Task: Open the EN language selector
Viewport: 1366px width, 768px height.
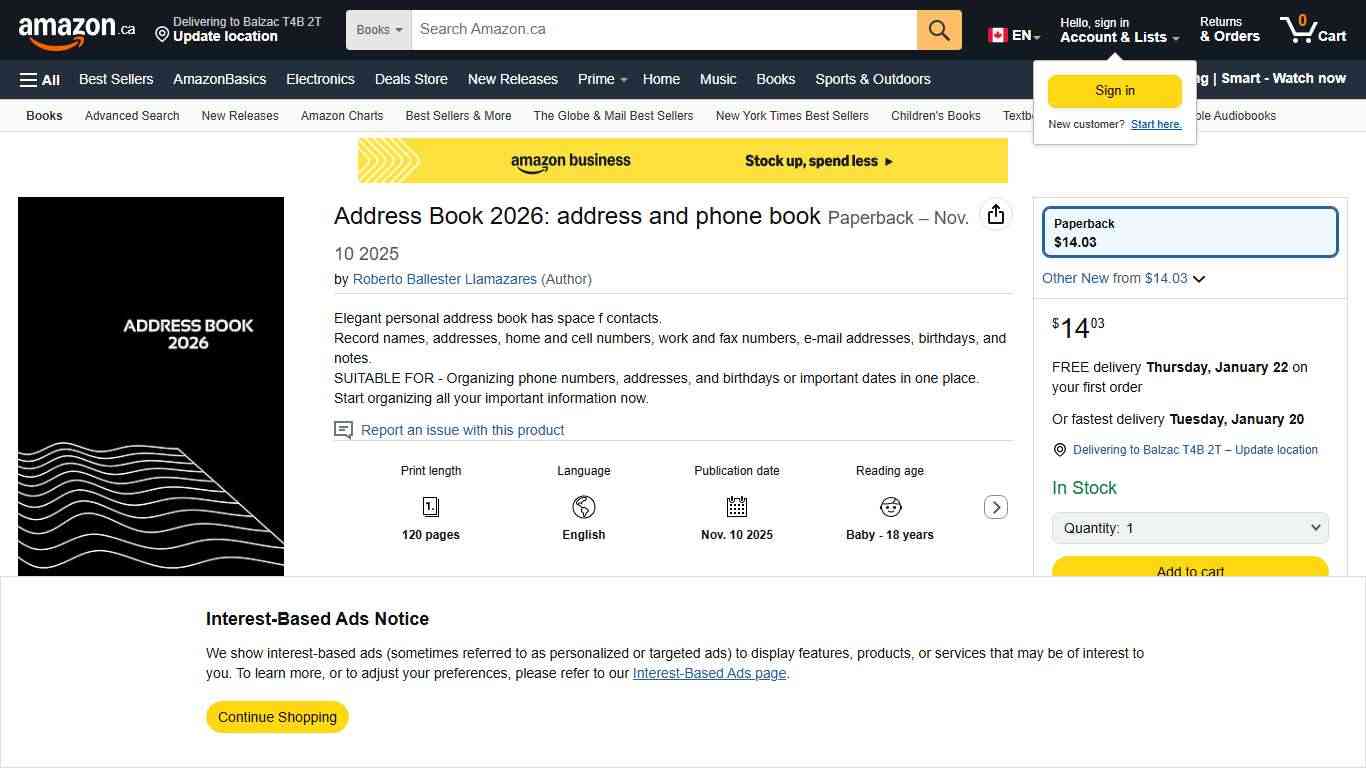Action: click(1013, 33)
